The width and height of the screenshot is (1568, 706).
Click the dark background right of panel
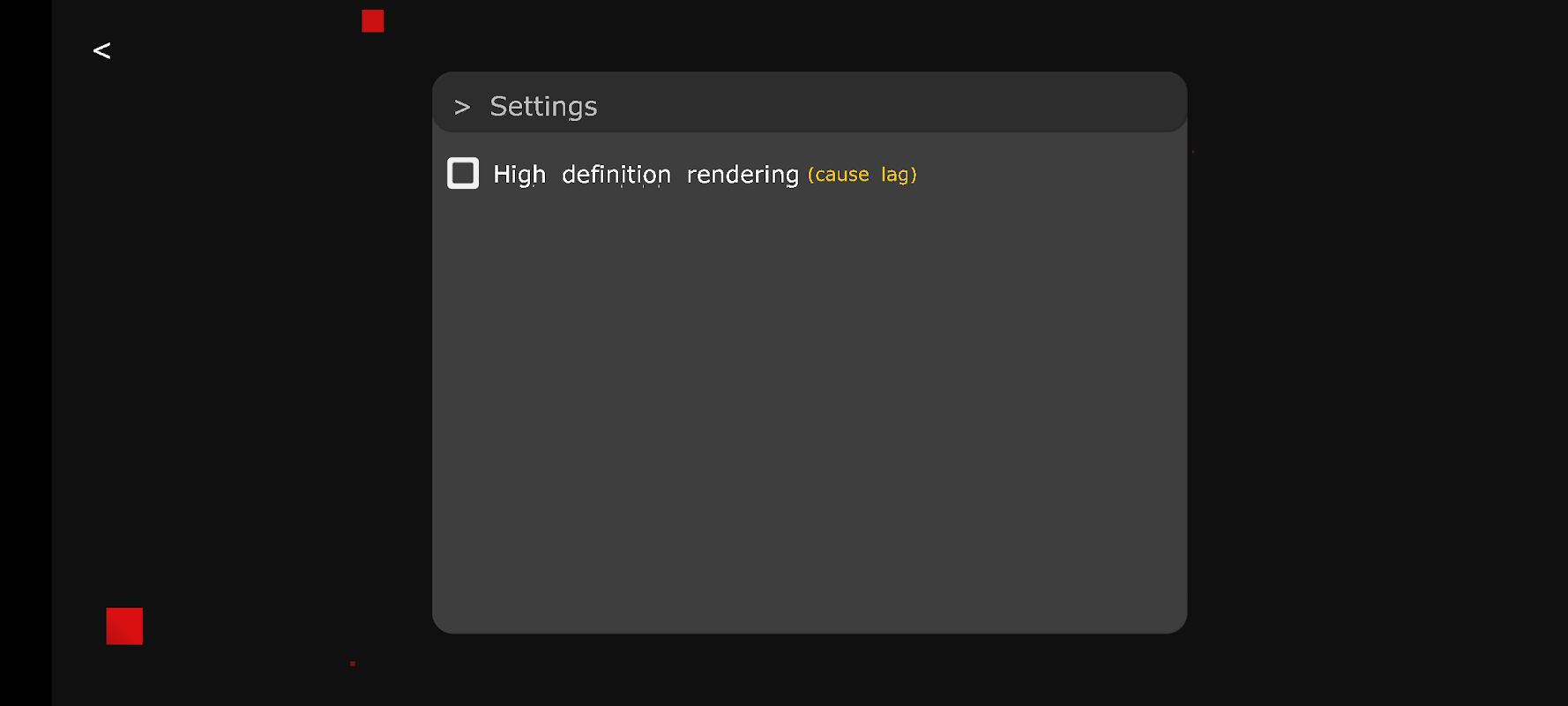[x=1376, y=353]
